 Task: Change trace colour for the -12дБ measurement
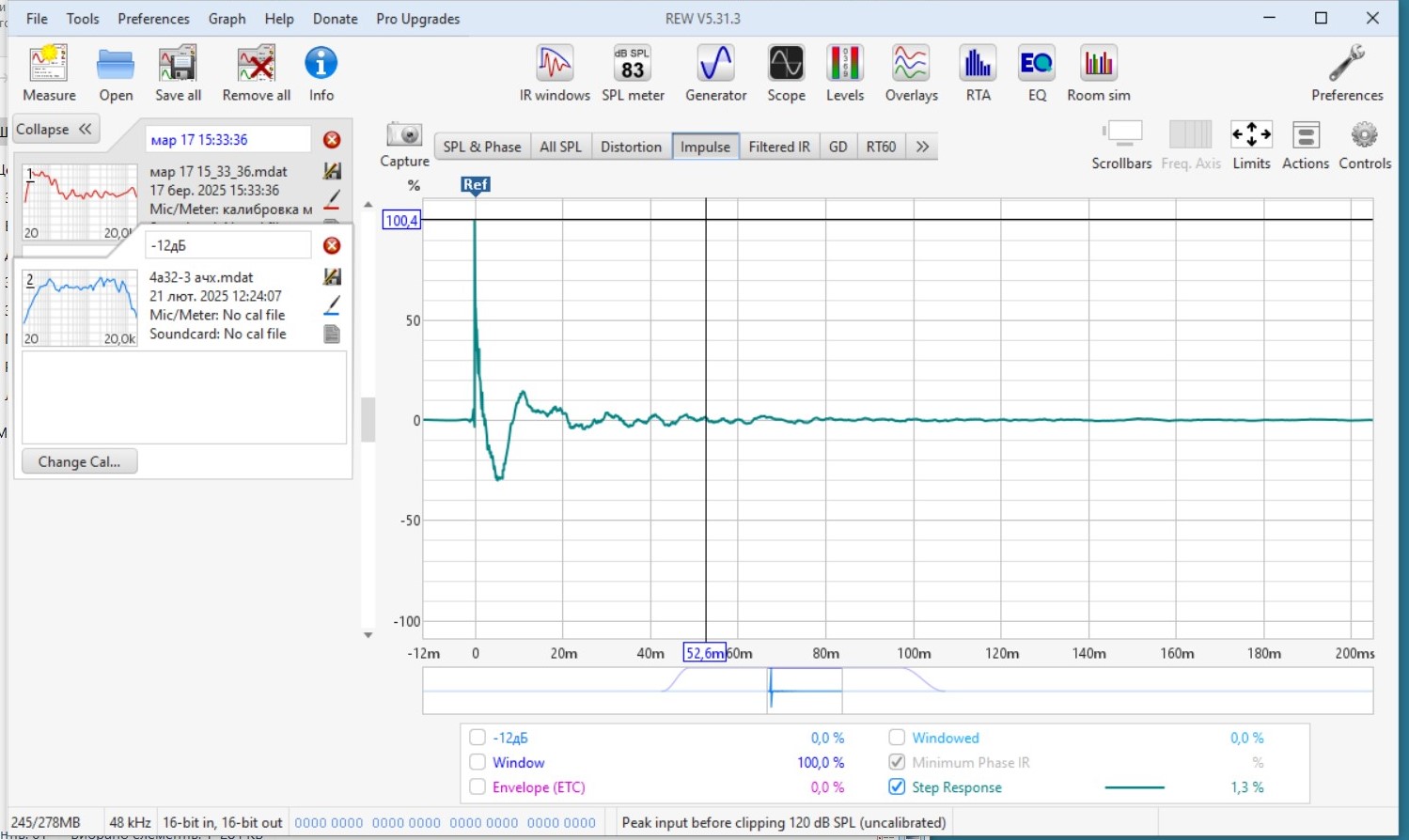332,304
